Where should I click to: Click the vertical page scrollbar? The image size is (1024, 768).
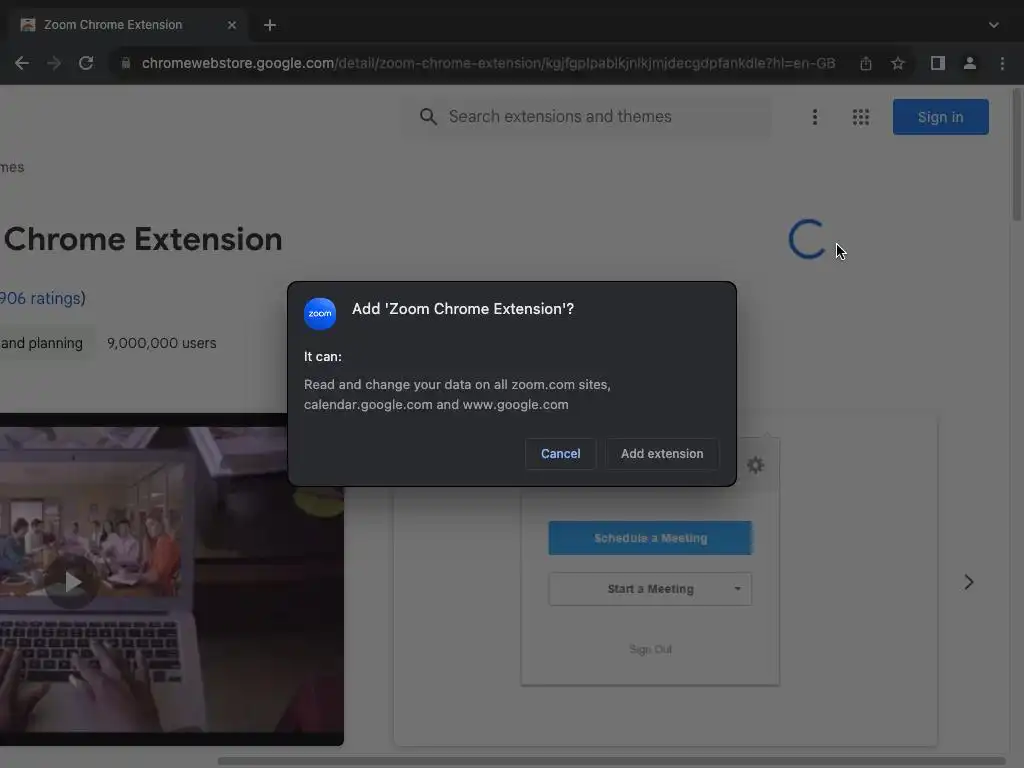pyautogui.click(x=1017, y=157)
